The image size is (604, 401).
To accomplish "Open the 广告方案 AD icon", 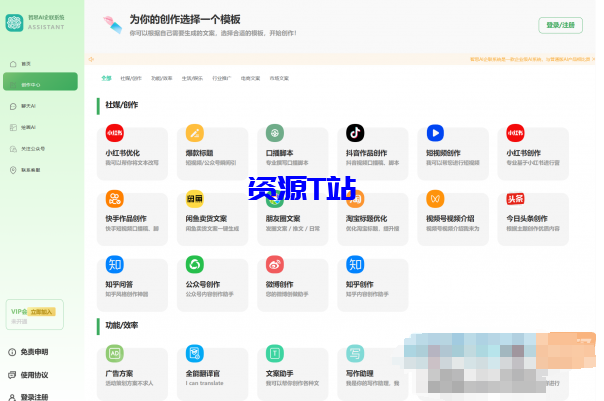I will pyautogui.click(x=114, y=354).
